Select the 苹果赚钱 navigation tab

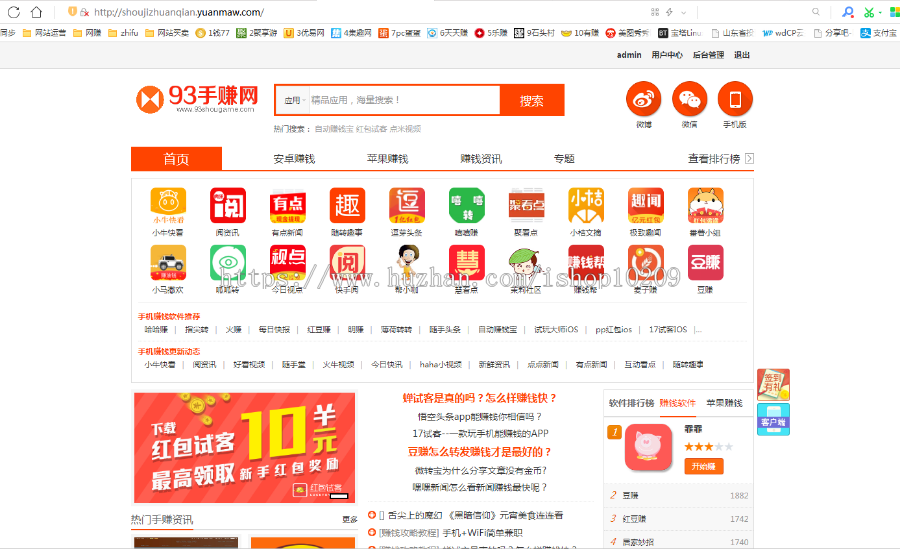pos(387,158)
